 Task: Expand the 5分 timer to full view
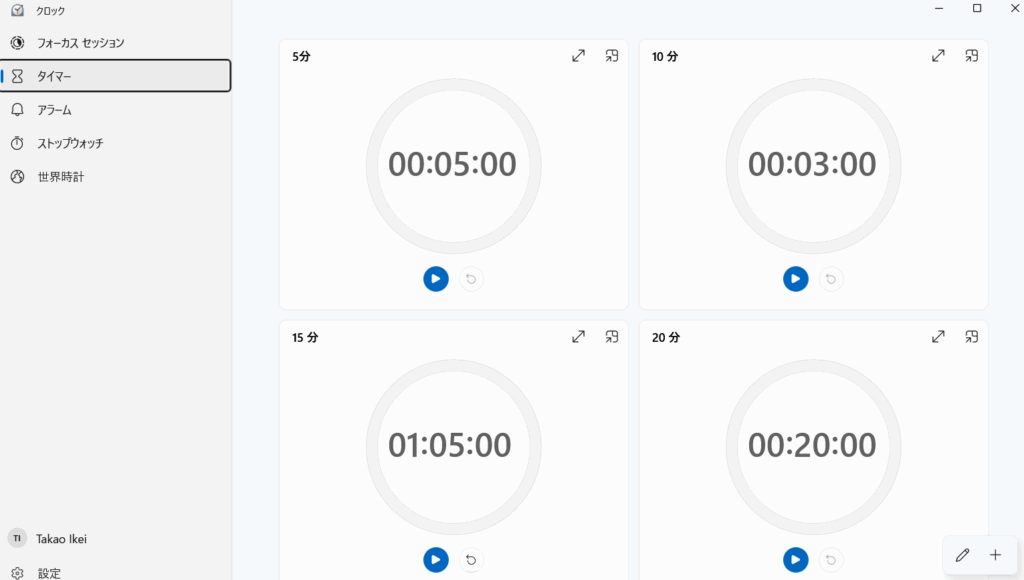click(x=579, y=56)
